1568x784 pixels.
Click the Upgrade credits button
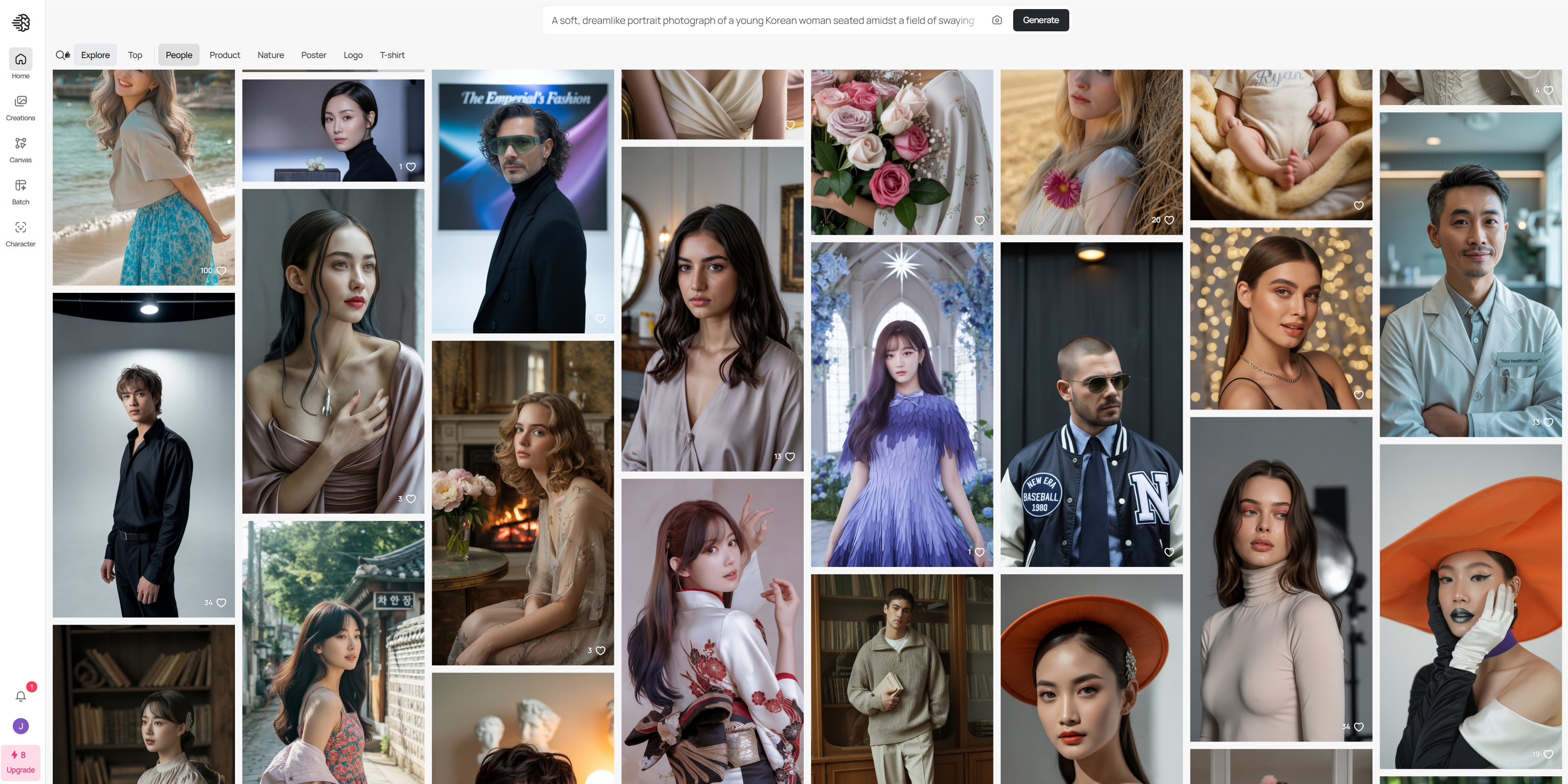[21, 761]
